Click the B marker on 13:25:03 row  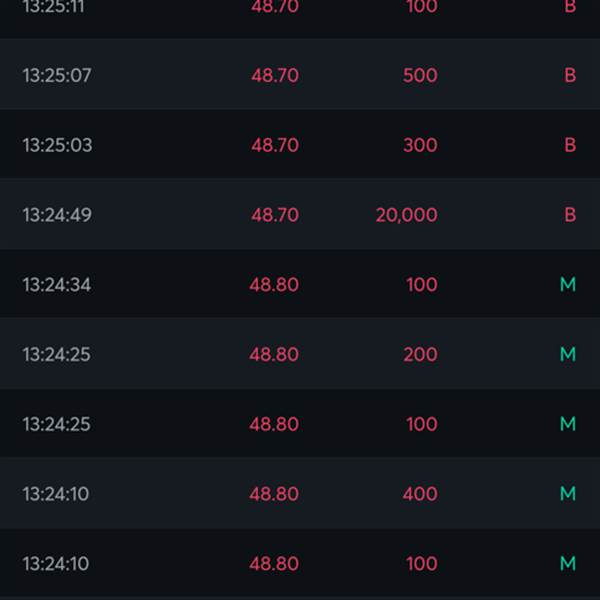(x=570, y=145)
